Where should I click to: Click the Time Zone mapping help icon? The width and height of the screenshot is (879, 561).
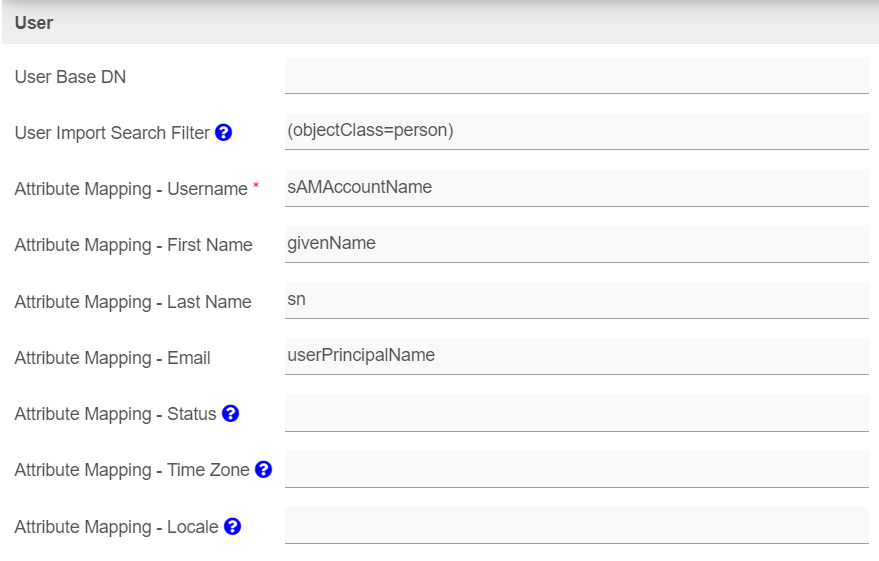point(263,469)
